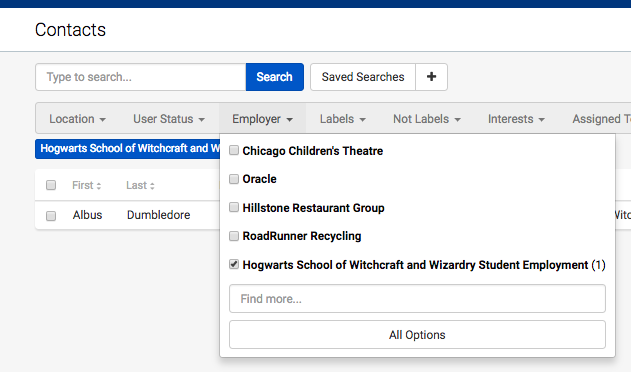Click the All Options button
This screenshot has height=372, width=631.
coord(417,335)
